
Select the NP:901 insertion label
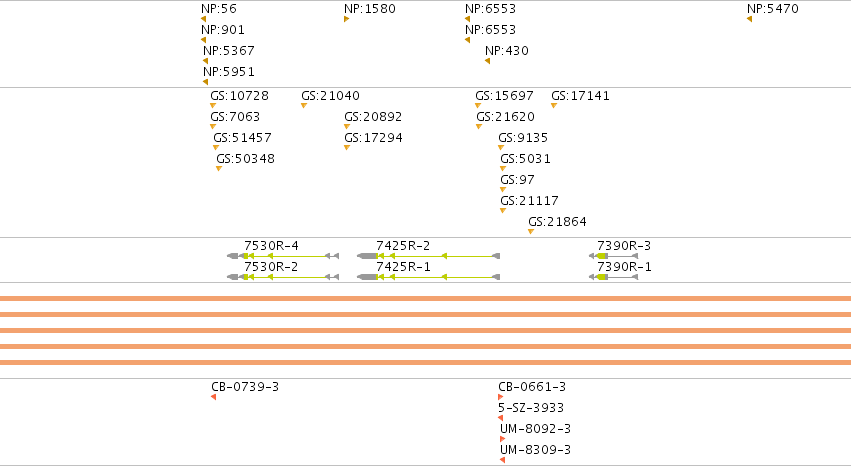[223, 30]
